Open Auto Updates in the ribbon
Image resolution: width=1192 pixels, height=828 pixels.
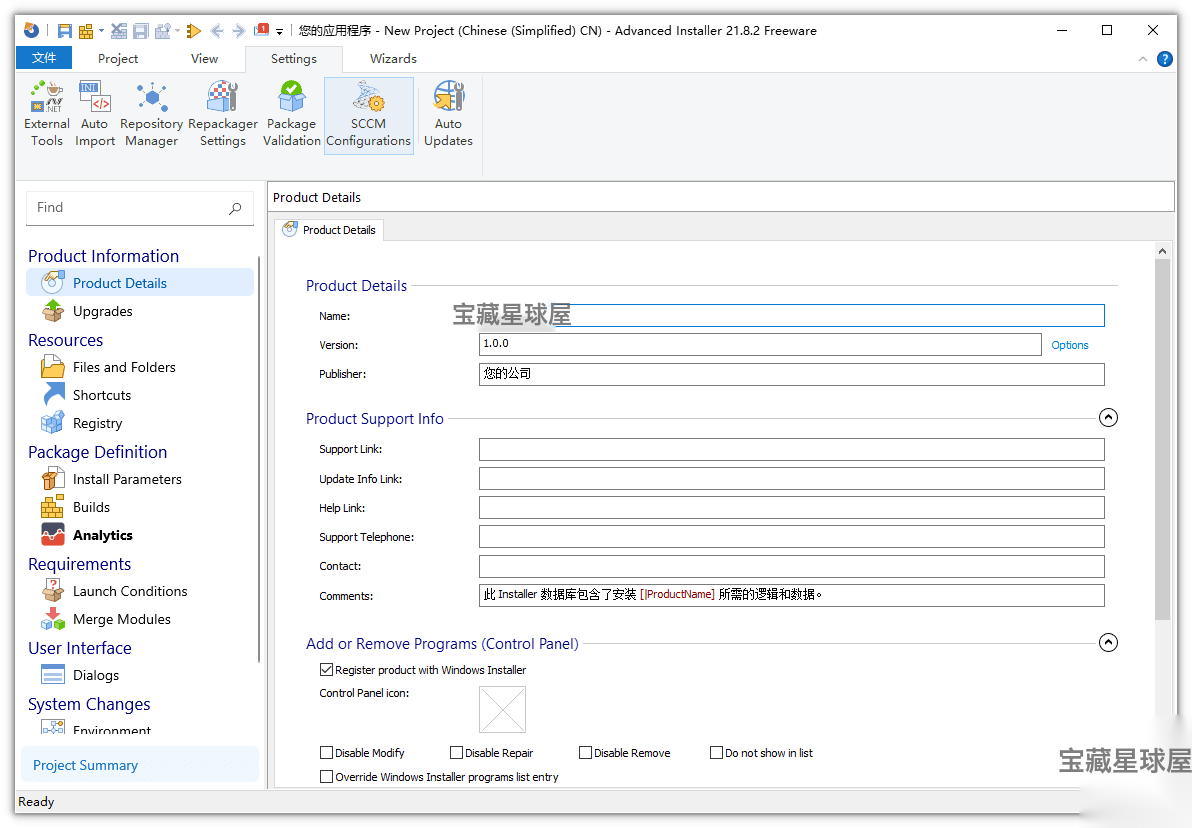pos(448,114)
